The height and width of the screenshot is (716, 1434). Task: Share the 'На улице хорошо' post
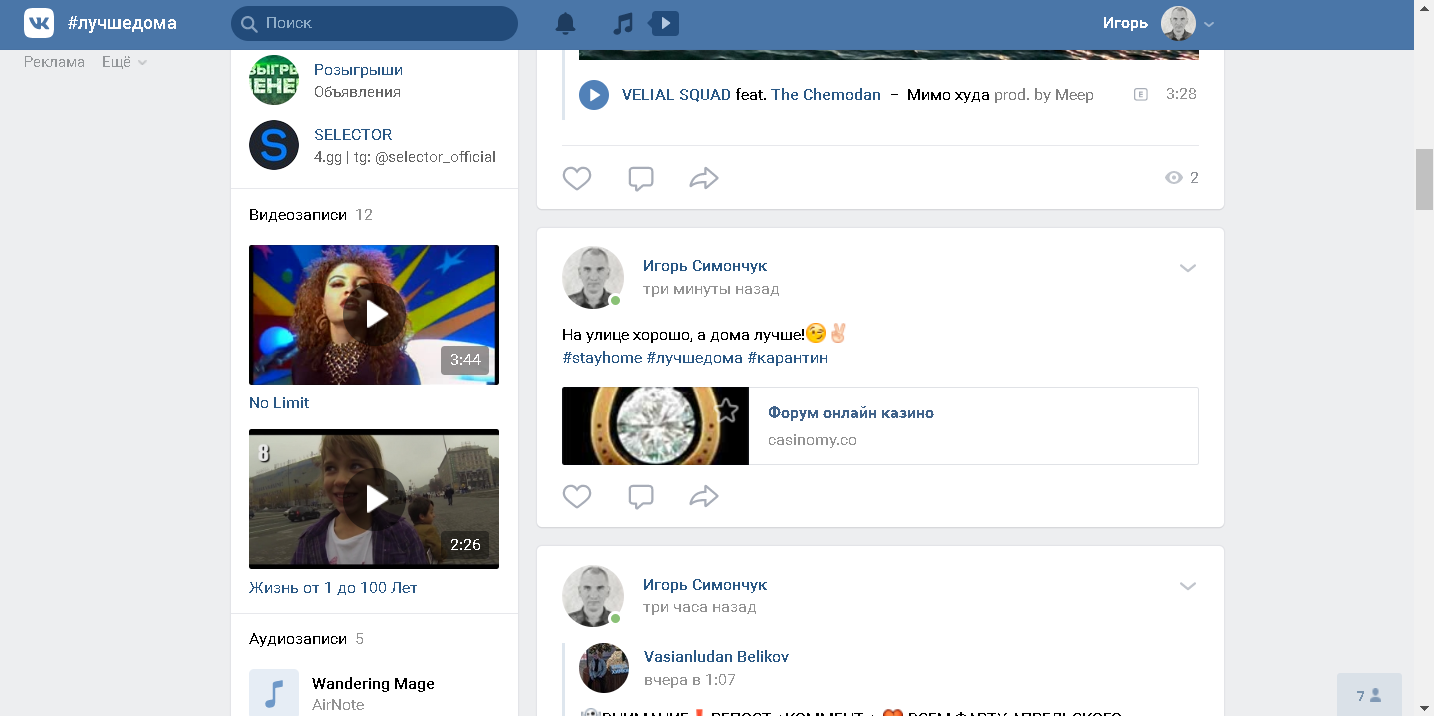click(704, 496)
